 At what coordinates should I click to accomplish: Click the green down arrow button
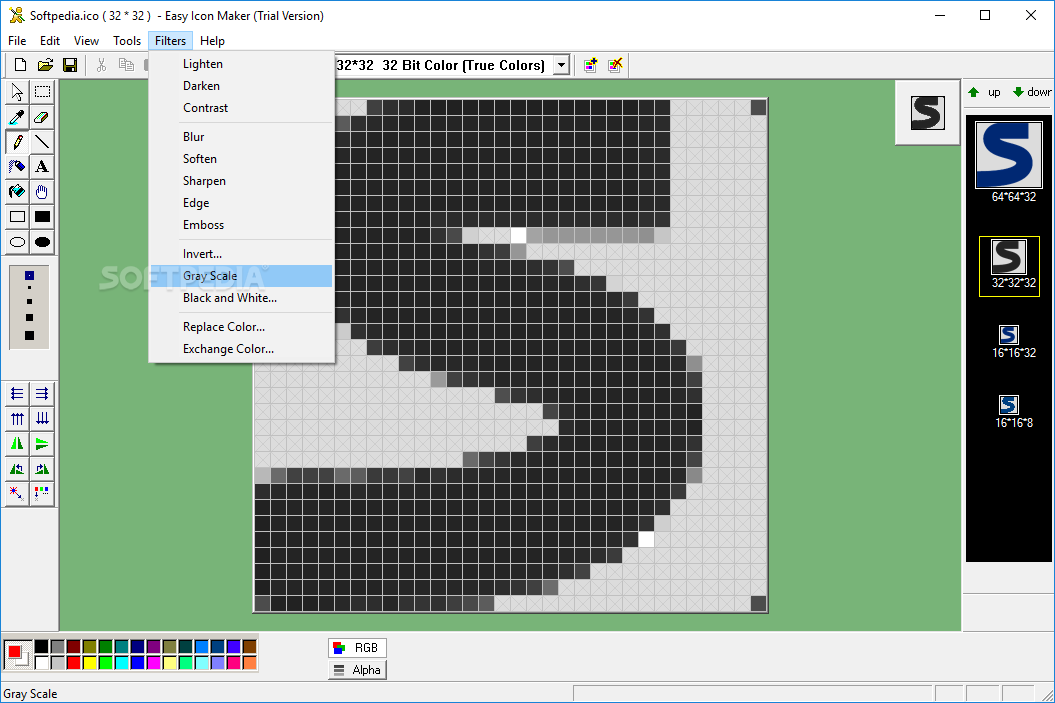[1032, 92]
